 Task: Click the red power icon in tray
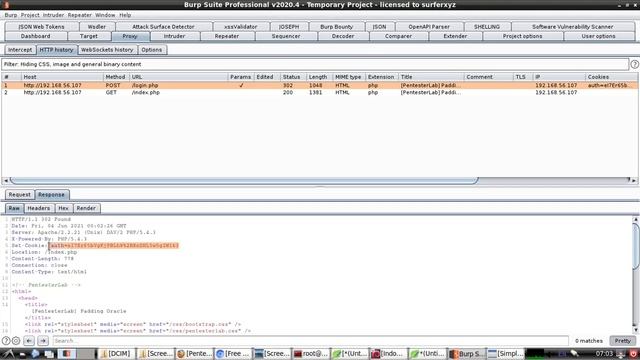click(633, 353)
